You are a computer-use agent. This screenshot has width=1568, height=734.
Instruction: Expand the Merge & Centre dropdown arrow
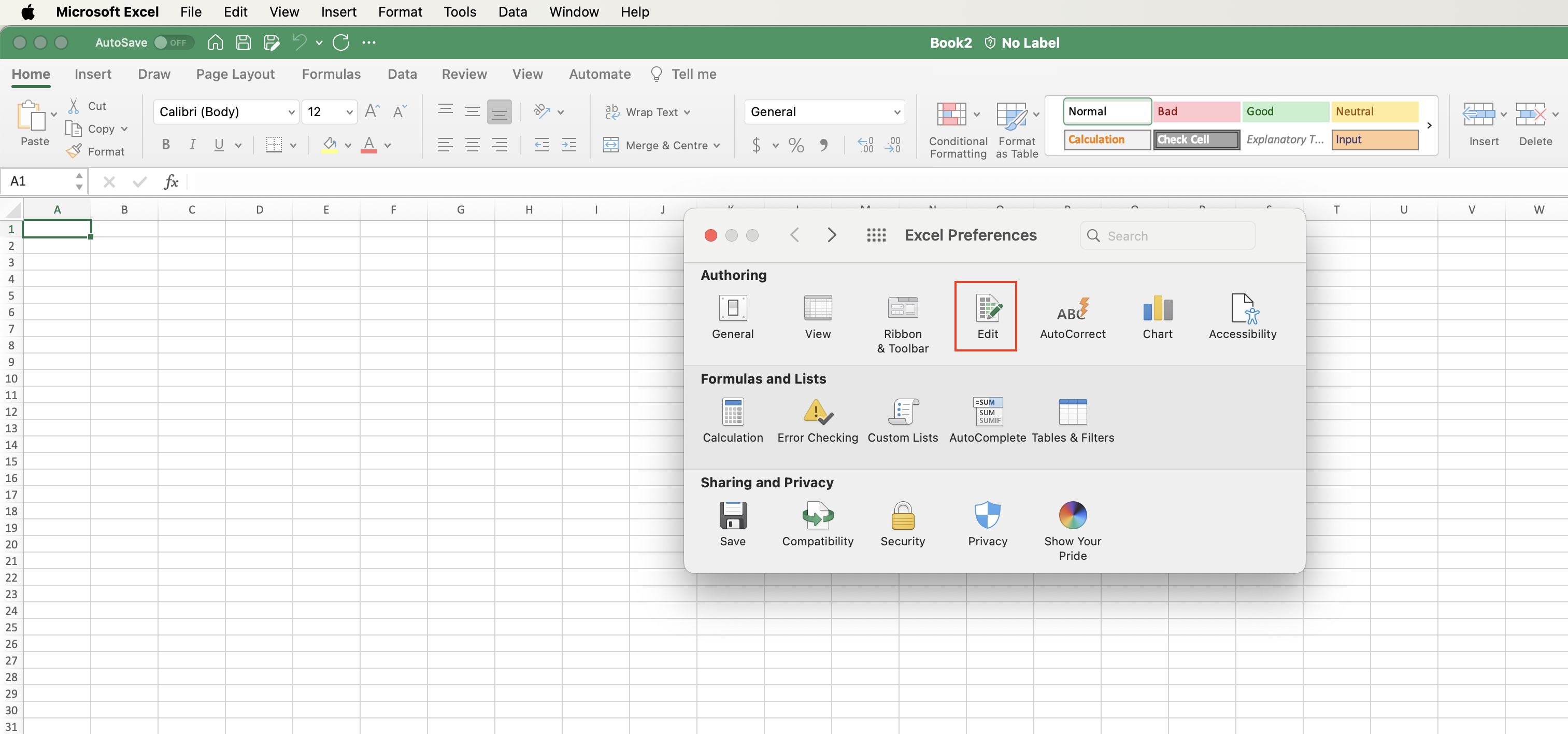717,146
